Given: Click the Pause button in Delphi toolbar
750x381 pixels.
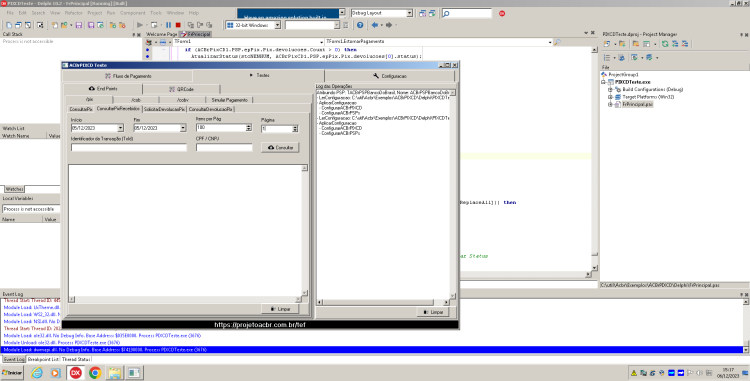Looking at the screenshot, I should (x=168, y=25).
